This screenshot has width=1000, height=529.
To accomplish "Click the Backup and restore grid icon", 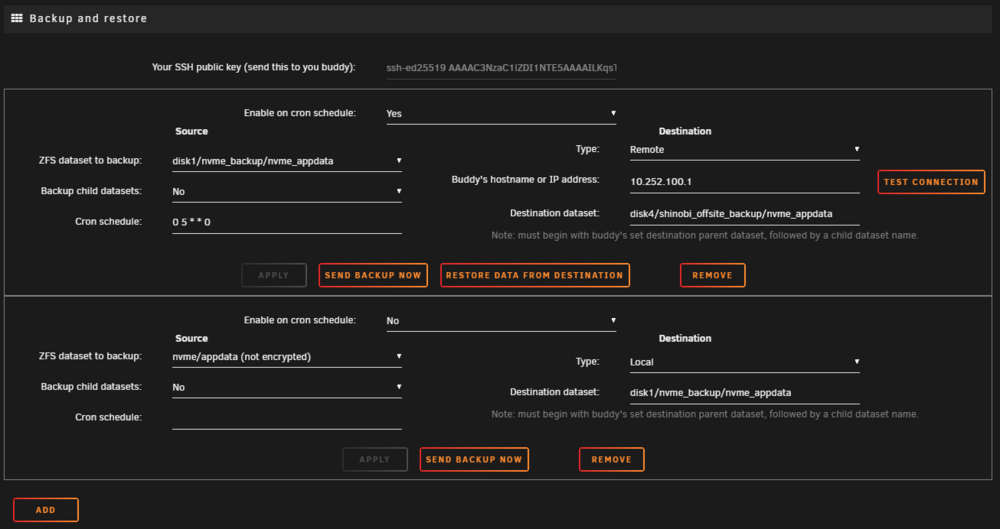I will [x=17, y=19].
